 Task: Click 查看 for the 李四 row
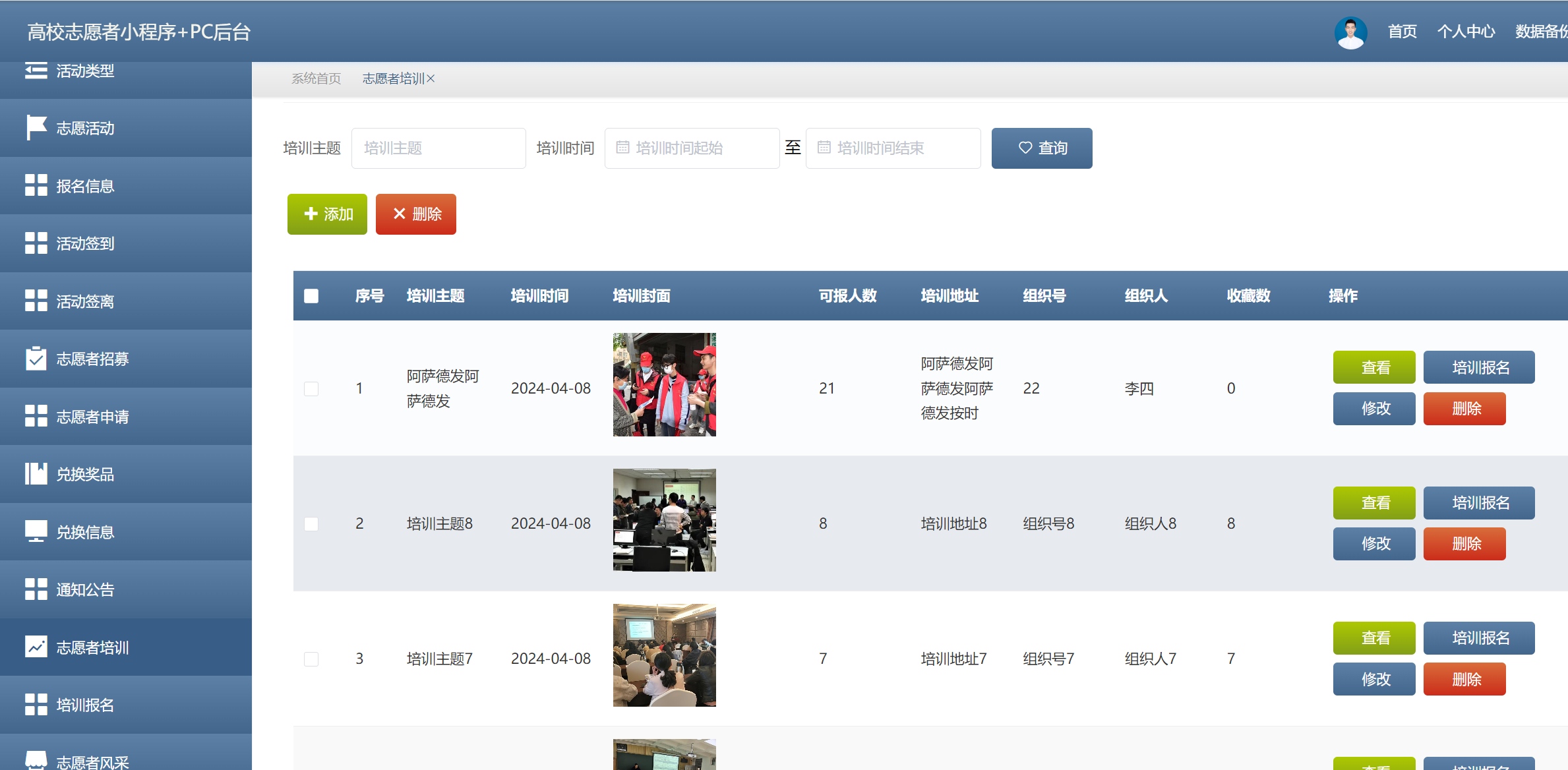coord(1374,367)
